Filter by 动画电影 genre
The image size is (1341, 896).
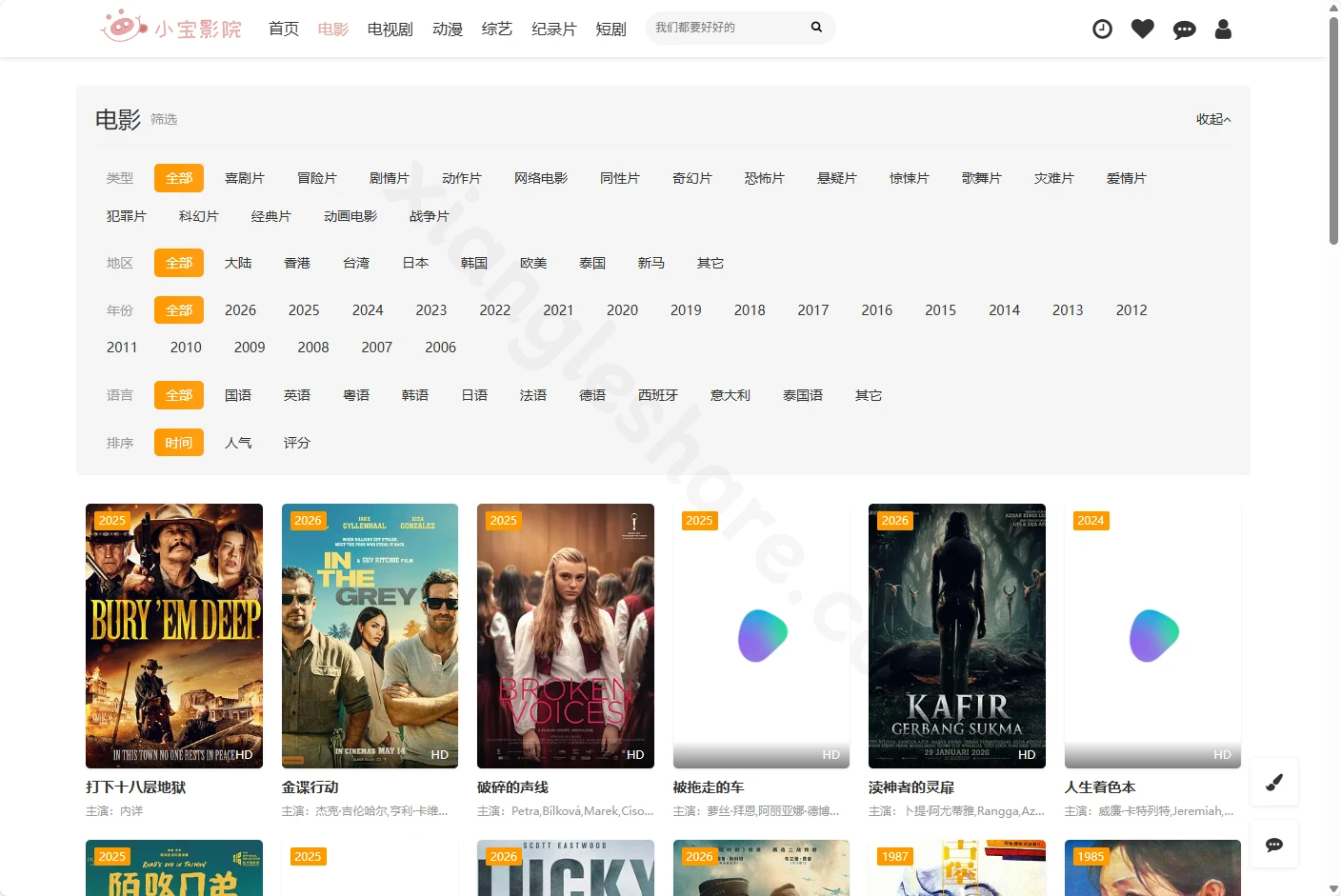[x=350, y=216]
